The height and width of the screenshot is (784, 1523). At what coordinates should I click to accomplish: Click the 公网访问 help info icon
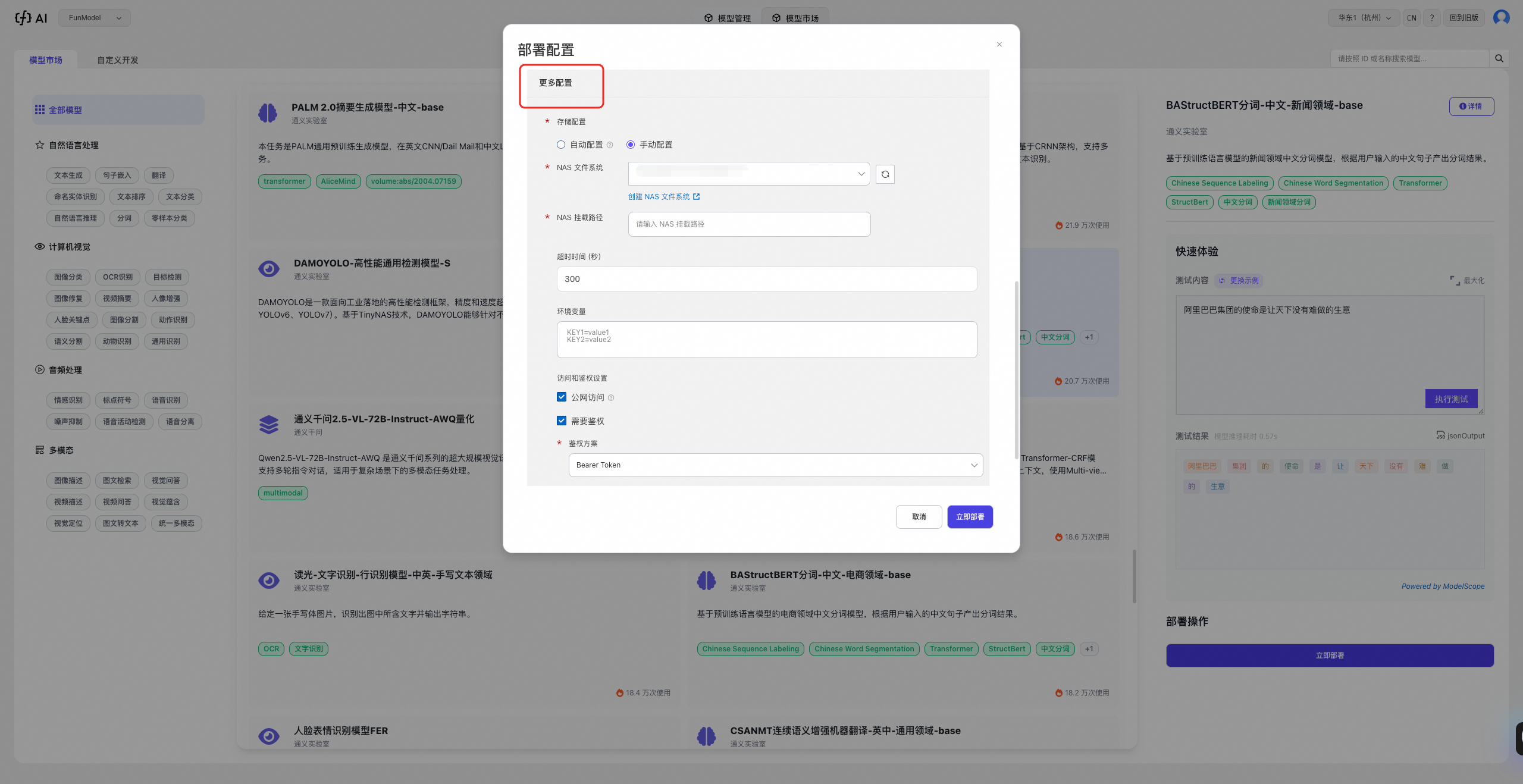click(x=611, y=397)
